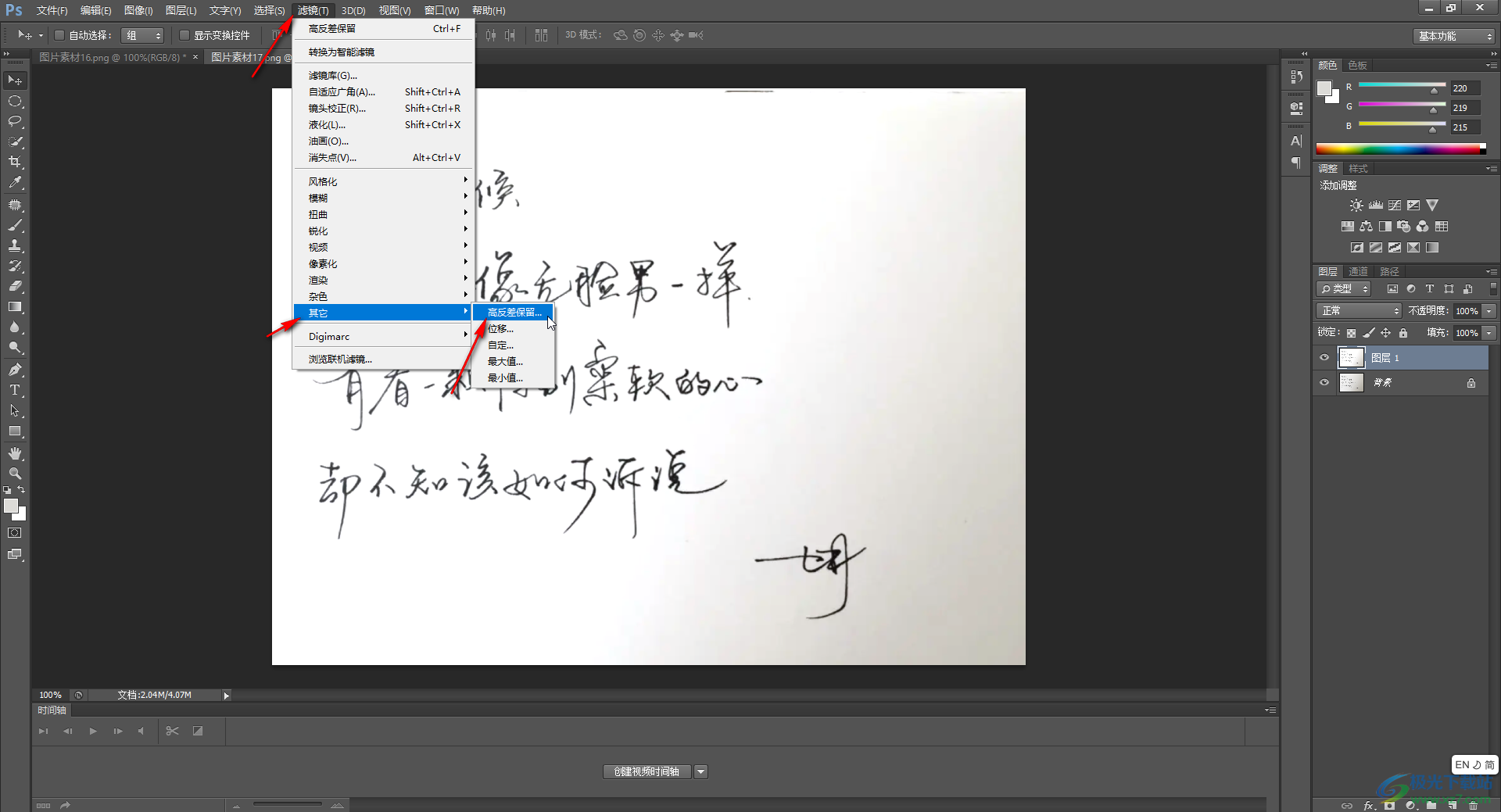
Task: Toggle Quick Mask mode
Action: coord(15,533)
